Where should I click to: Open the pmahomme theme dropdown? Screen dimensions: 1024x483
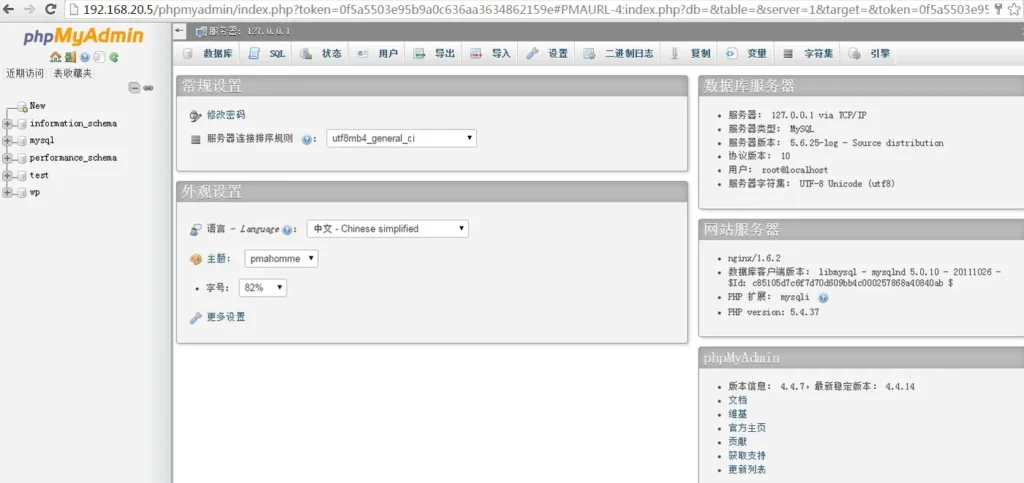click(281, 258)
